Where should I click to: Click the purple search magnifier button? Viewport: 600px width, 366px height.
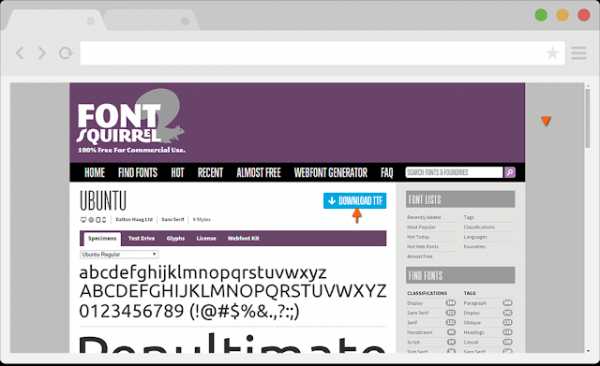coord(510,172)
